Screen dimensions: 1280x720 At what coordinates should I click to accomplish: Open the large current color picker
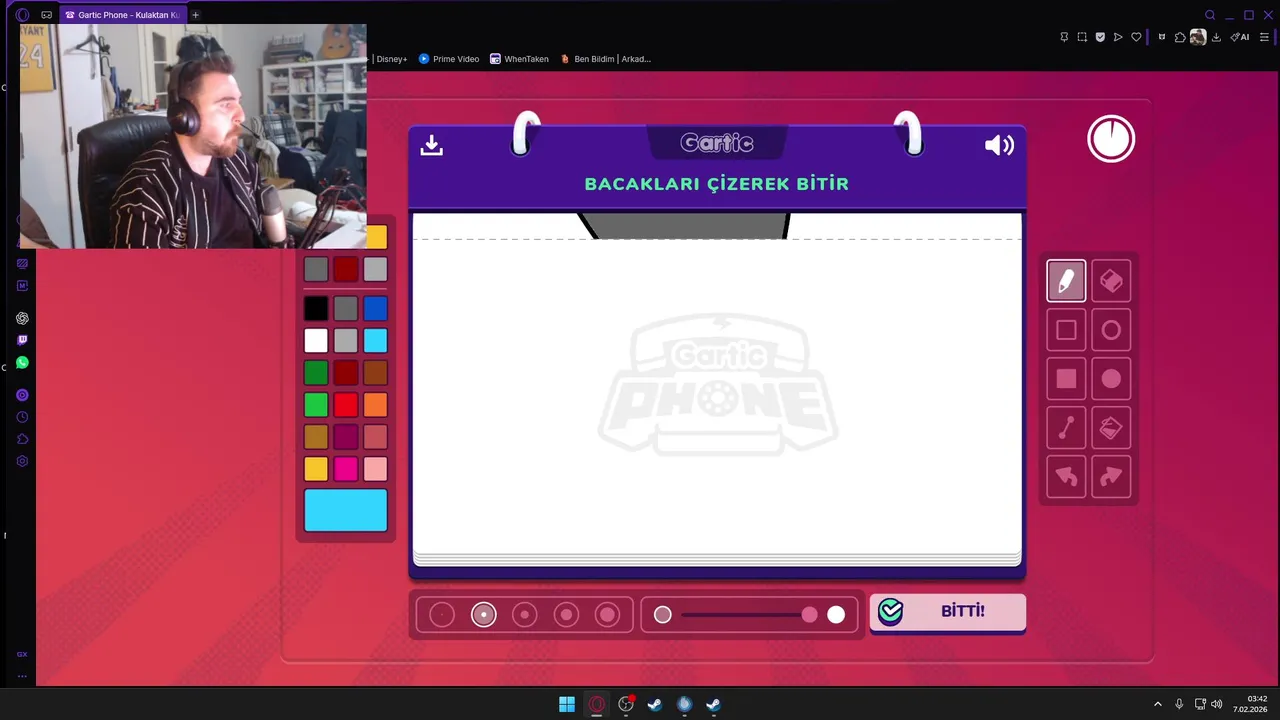(346, 510)
